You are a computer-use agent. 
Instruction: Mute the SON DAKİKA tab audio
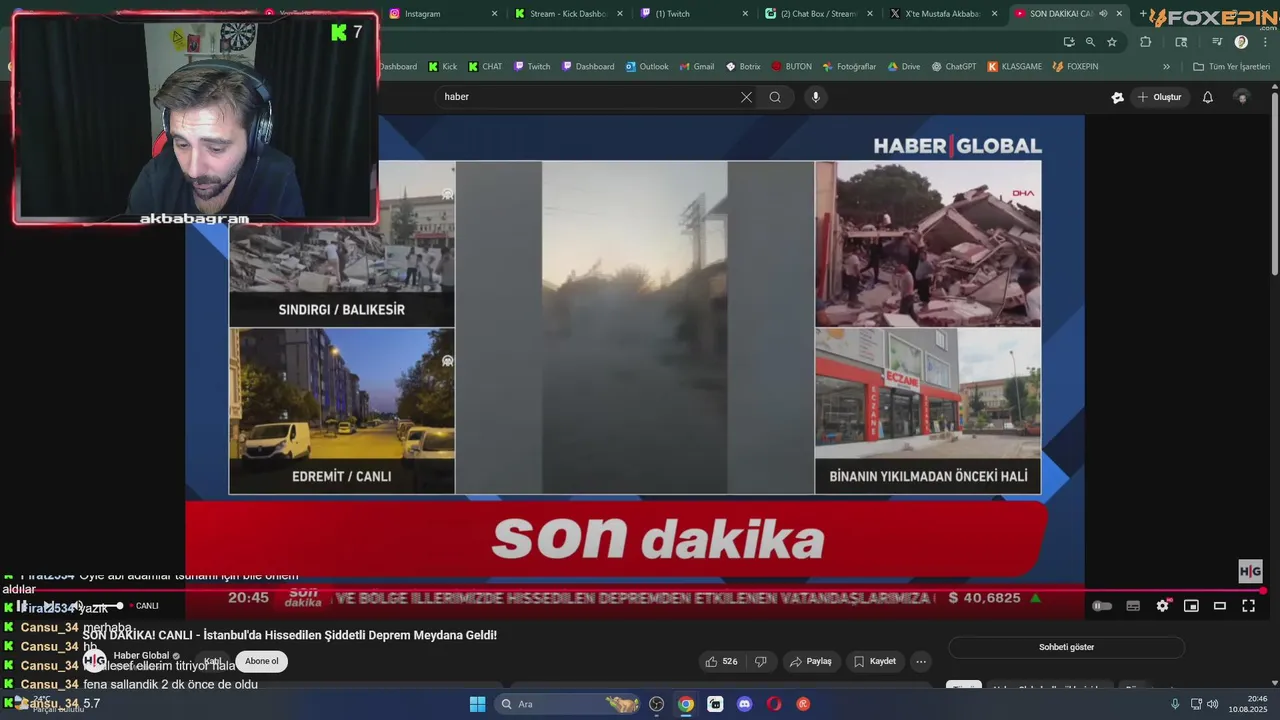click(x=1103, y=14)
